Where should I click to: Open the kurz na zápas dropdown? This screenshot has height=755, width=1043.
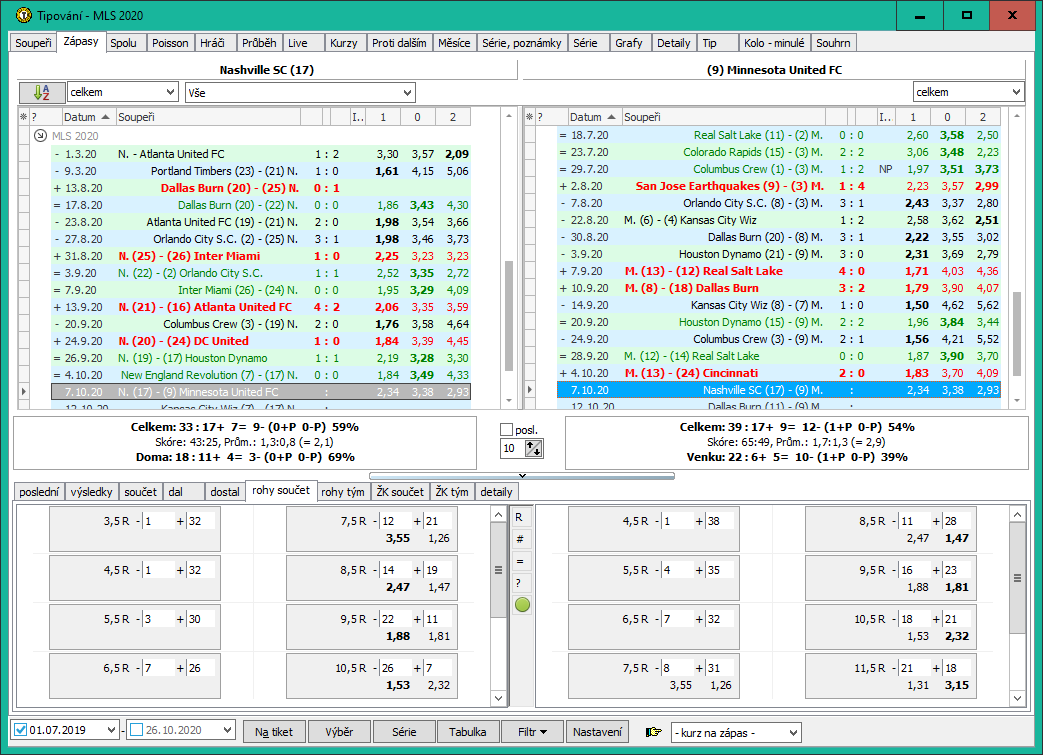click(x=736, y=733)
